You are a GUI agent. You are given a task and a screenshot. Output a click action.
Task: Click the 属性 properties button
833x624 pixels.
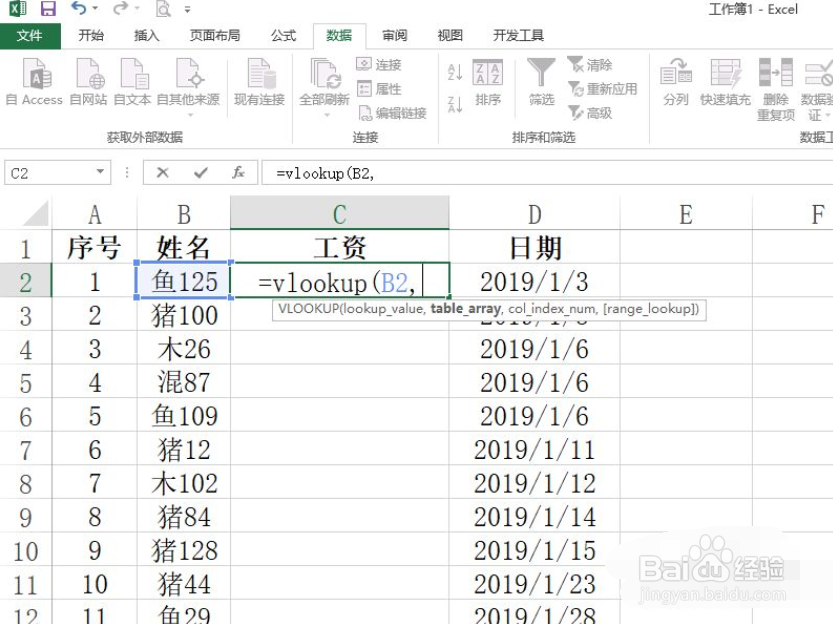(x=379, y=89)
